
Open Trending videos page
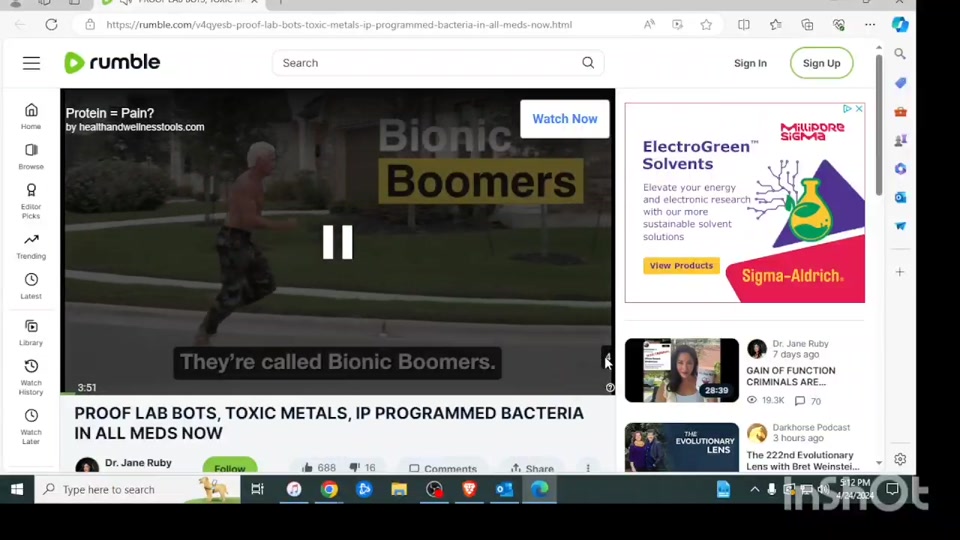tap(31, 245)
